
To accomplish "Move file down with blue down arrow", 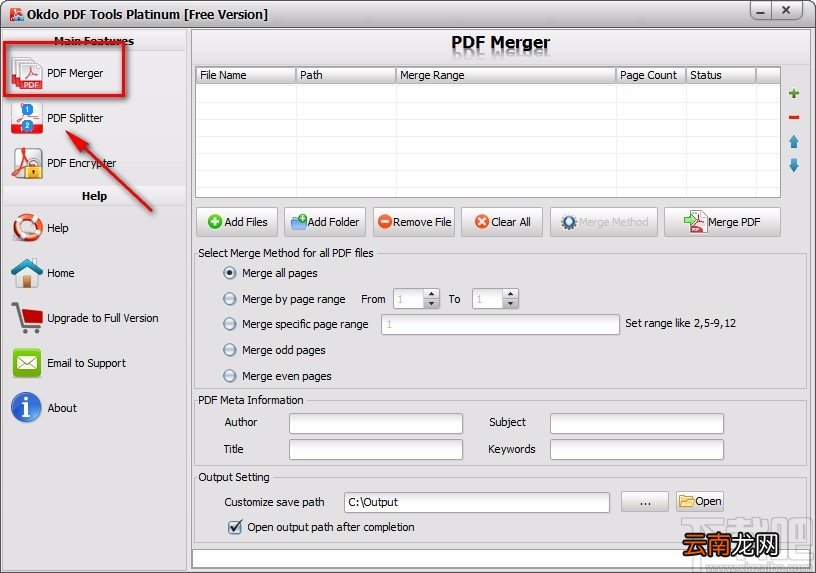I will [x=794, y=165].
